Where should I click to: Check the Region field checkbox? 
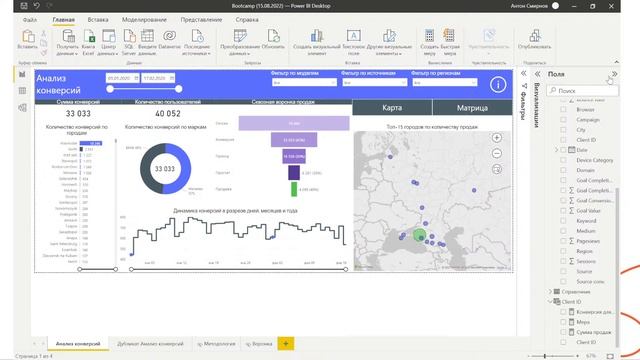[x=563, y=251]
